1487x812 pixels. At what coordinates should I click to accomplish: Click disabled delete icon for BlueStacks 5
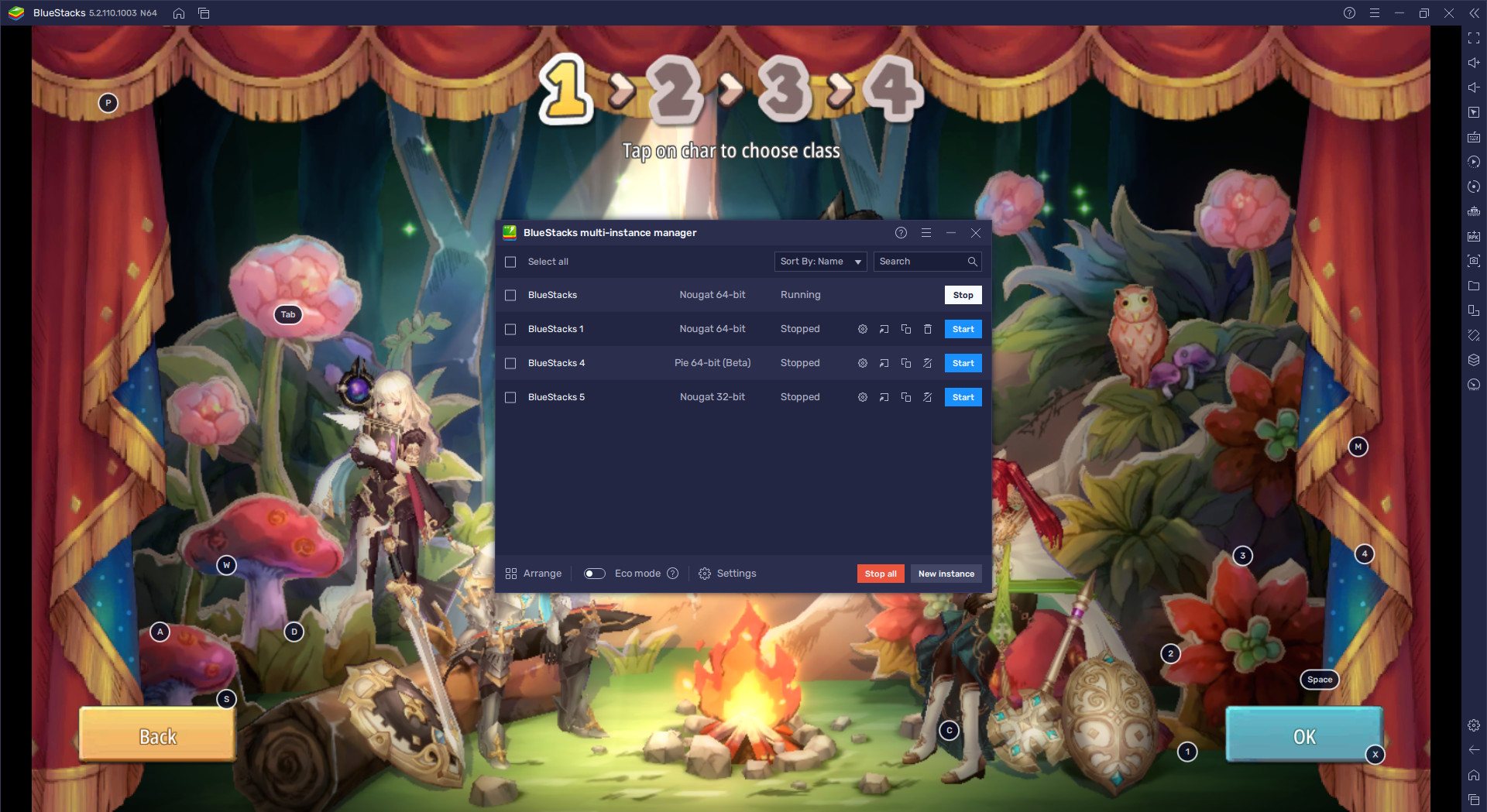(x=927, y=397)
